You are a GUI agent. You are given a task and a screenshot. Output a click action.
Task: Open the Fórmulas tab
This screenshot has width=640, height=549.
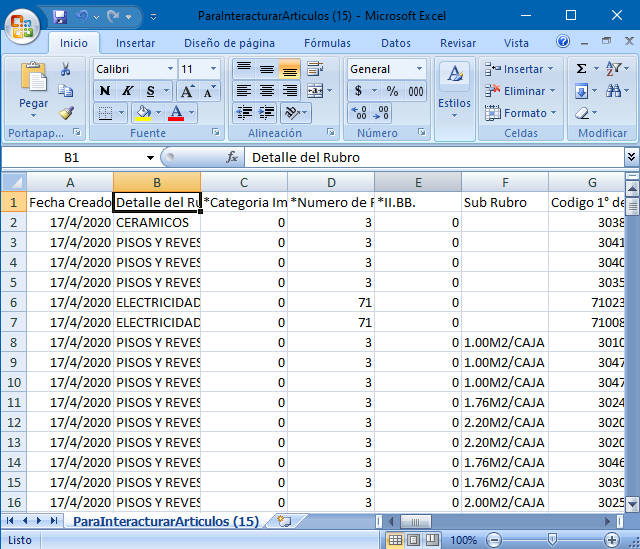(x=327, y=43)
